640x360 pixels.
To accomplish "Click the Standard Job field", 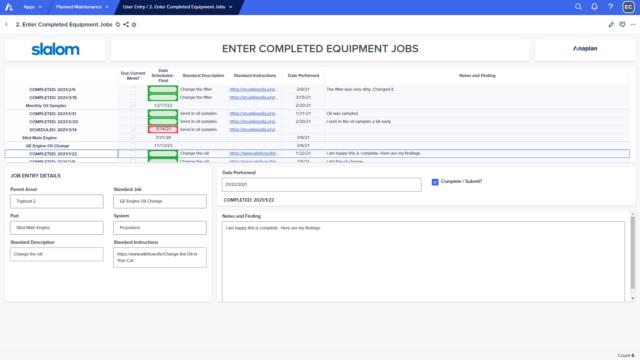I will coord(160,201).
